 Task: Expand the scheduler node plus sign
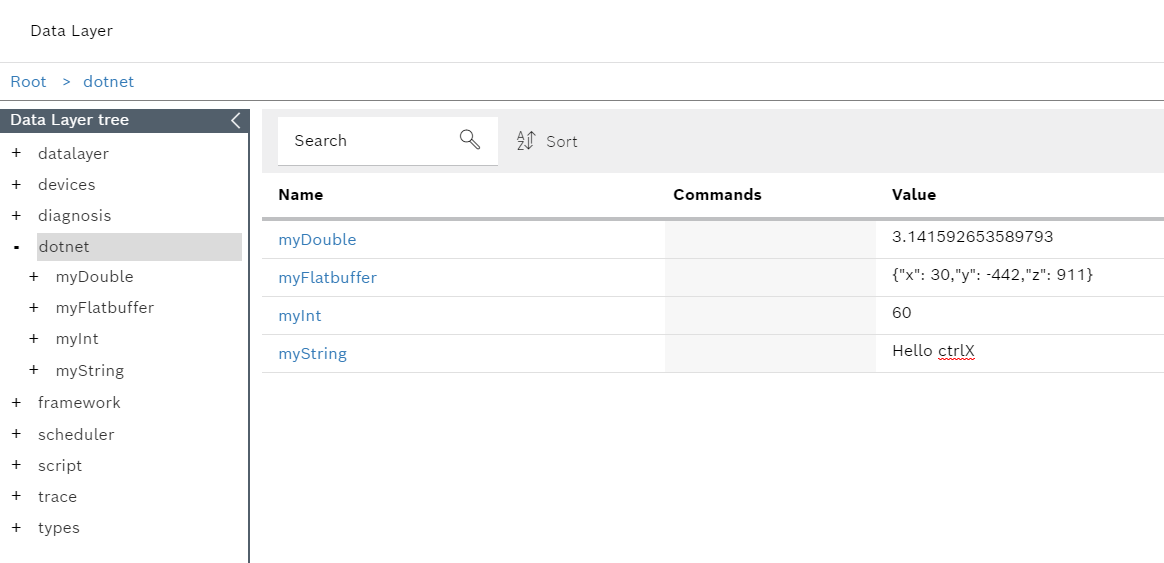click(x=16, y=435)
